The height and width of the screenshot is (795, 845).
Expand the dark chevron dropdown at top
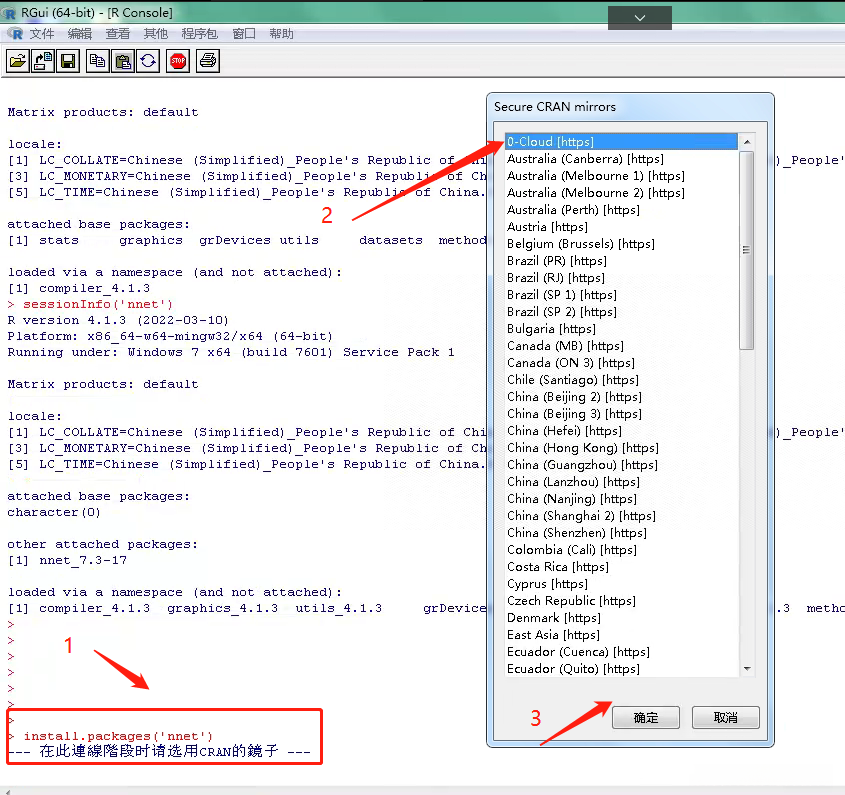(640, 18)
